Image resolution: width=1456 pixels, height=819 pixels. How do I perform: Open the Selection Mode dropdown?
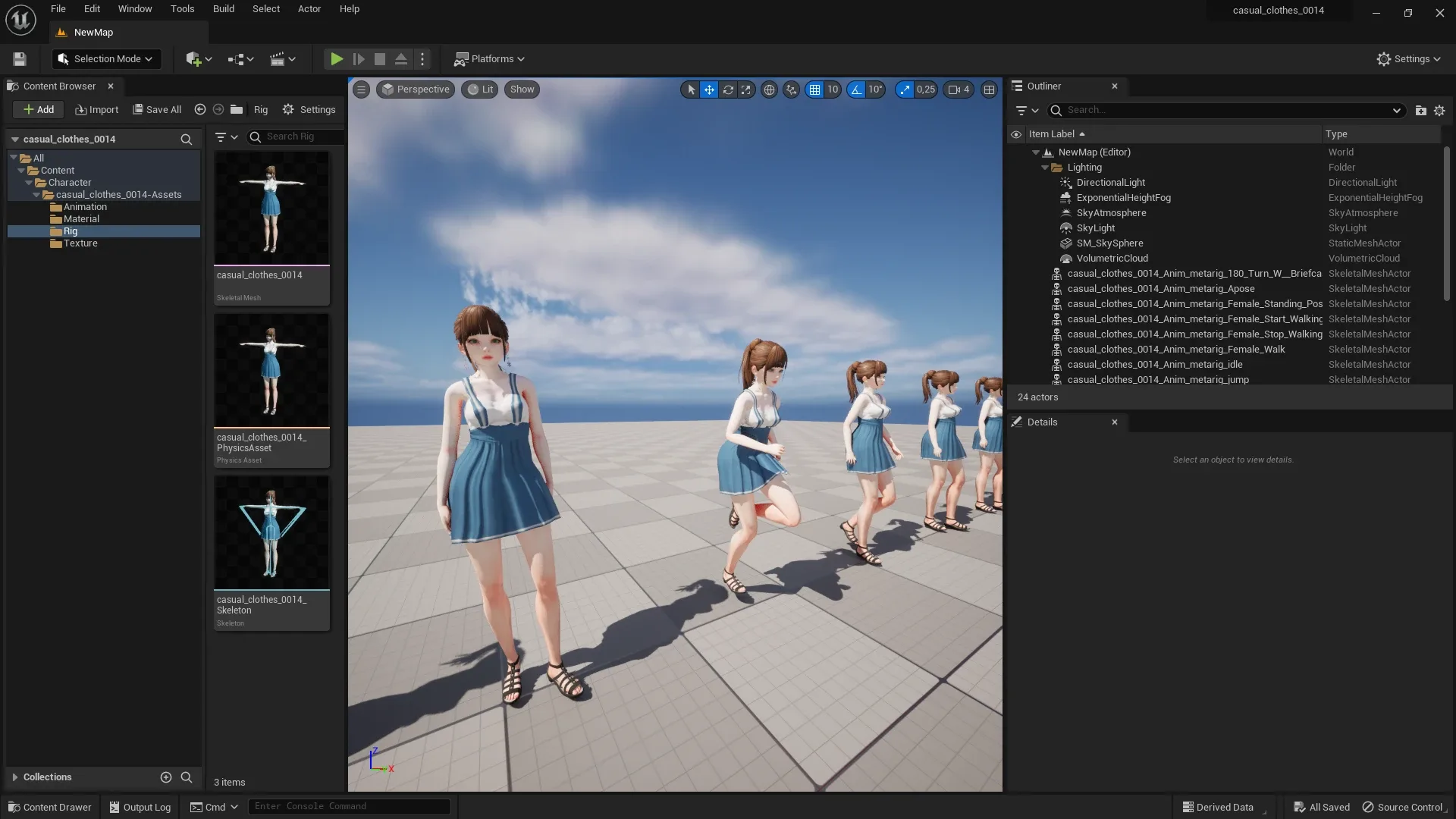[106, 59]
